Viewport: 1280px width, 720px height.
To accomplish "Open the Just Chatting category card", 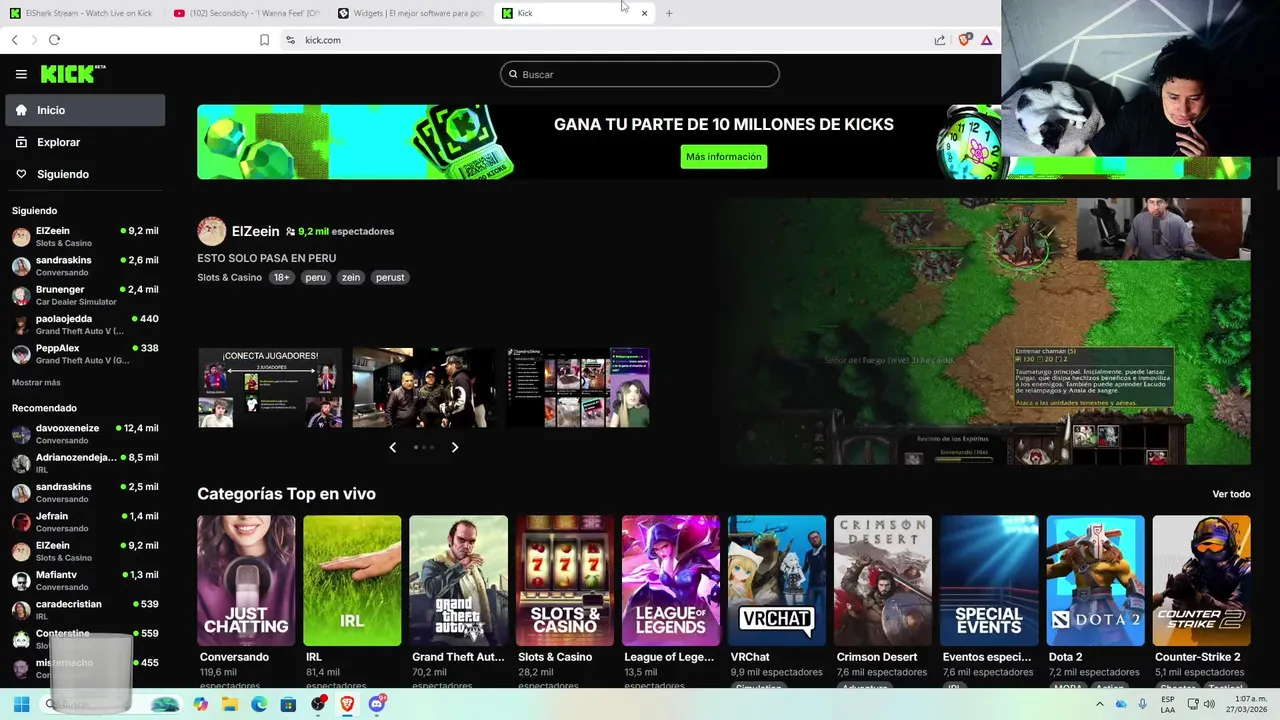I will [246, 580].
